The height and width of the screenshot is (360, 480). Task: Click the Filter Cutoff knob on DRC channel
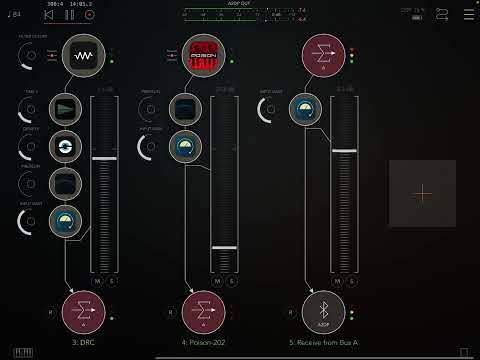(x=31, y=56)
